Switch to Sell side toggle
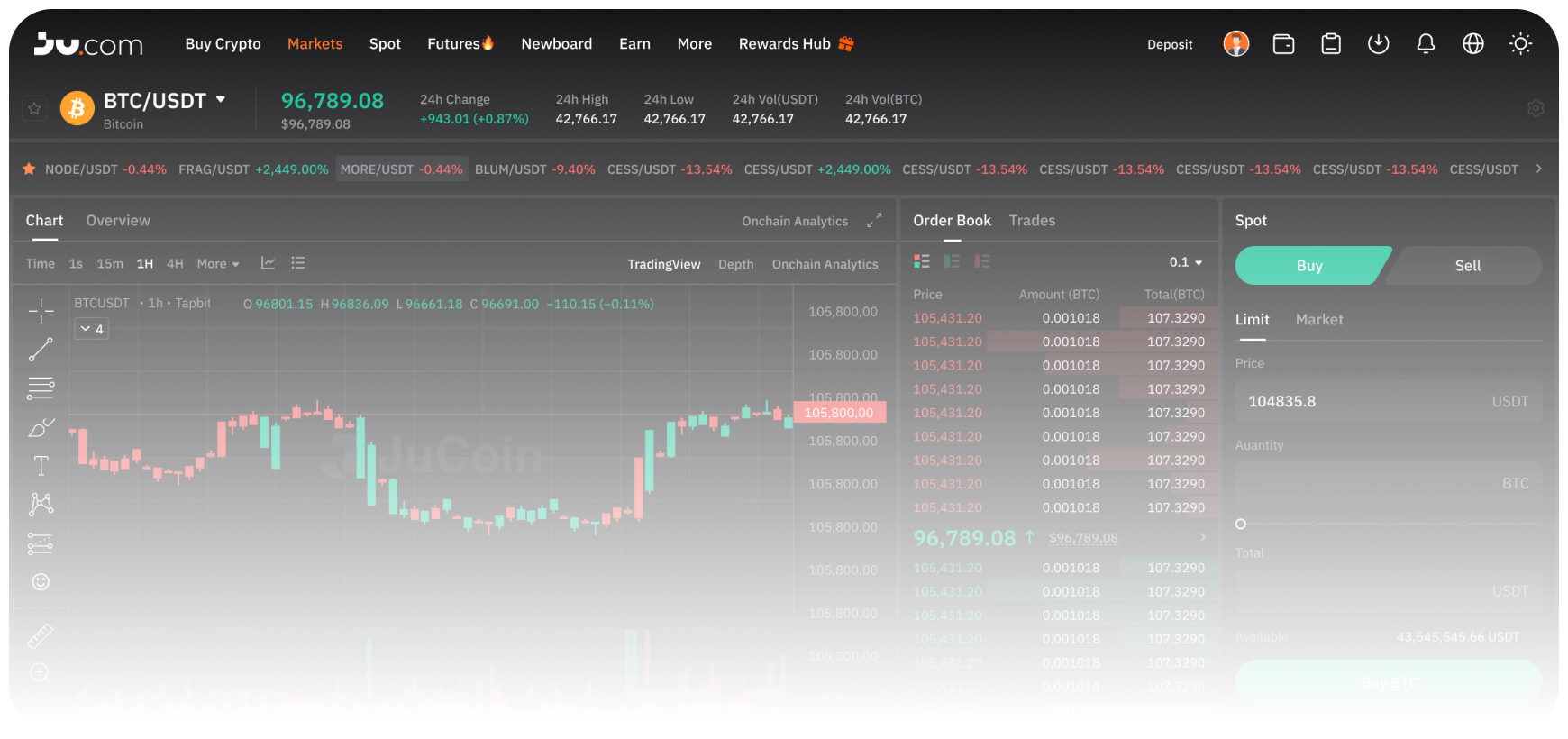Image resolution: width=1568 pixels, height=739 pixels. click(1467, 266)
